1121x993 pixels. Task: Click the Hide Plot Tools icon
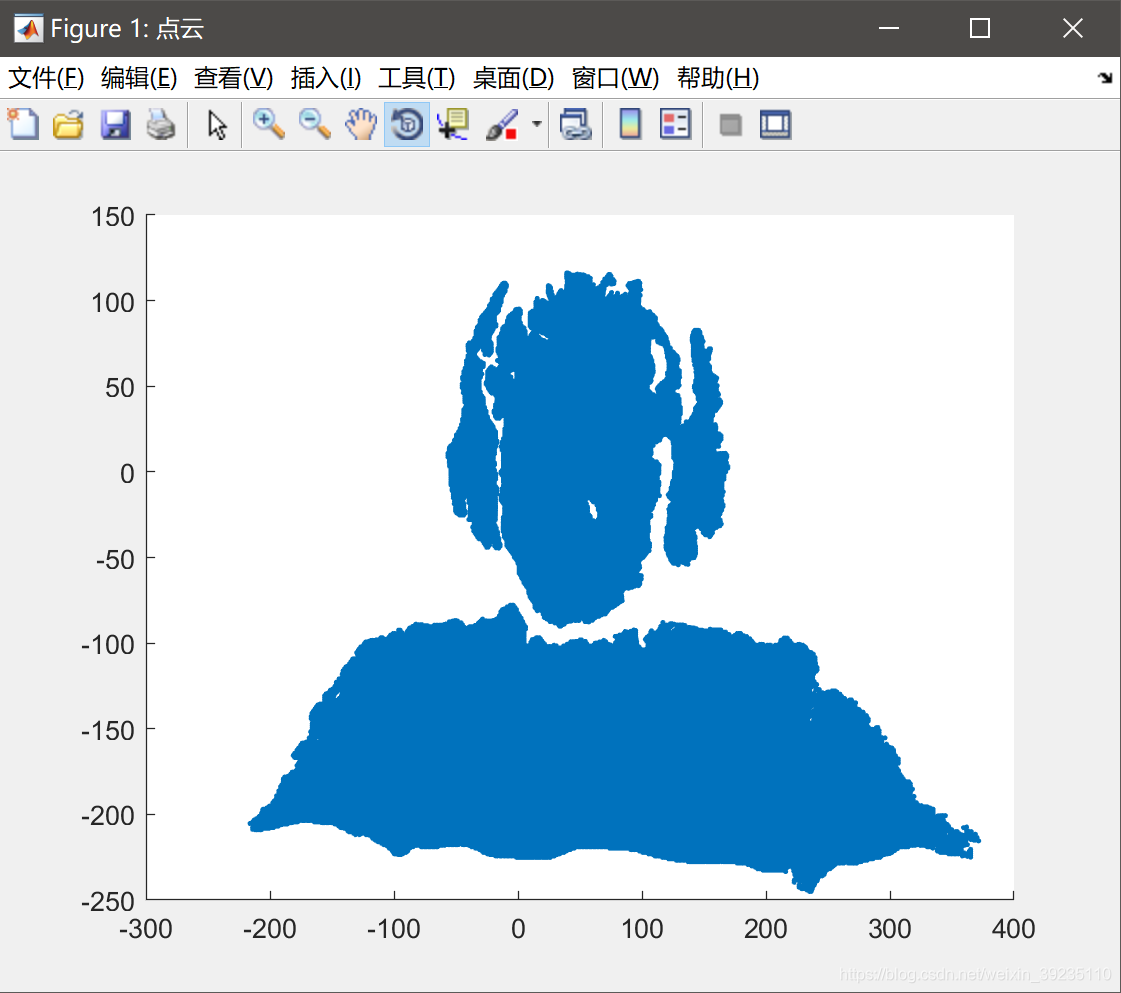pos(730,125)
